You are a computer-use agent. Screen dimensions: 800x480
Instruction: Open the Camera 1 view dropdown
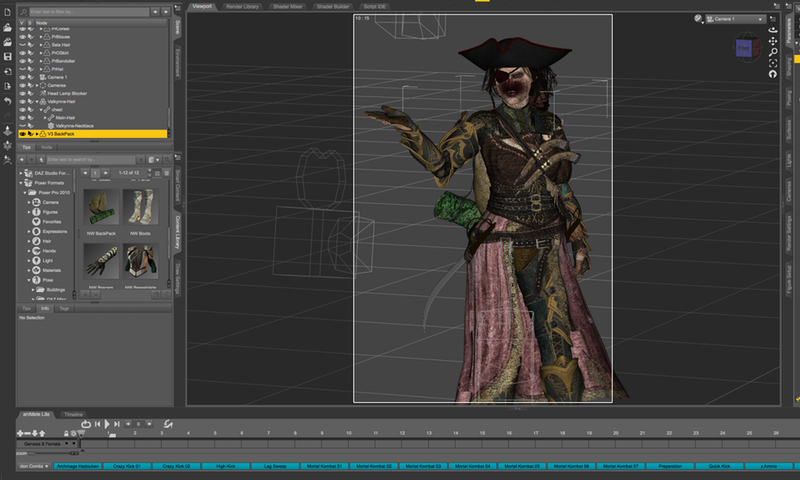(x=735, y=19)
